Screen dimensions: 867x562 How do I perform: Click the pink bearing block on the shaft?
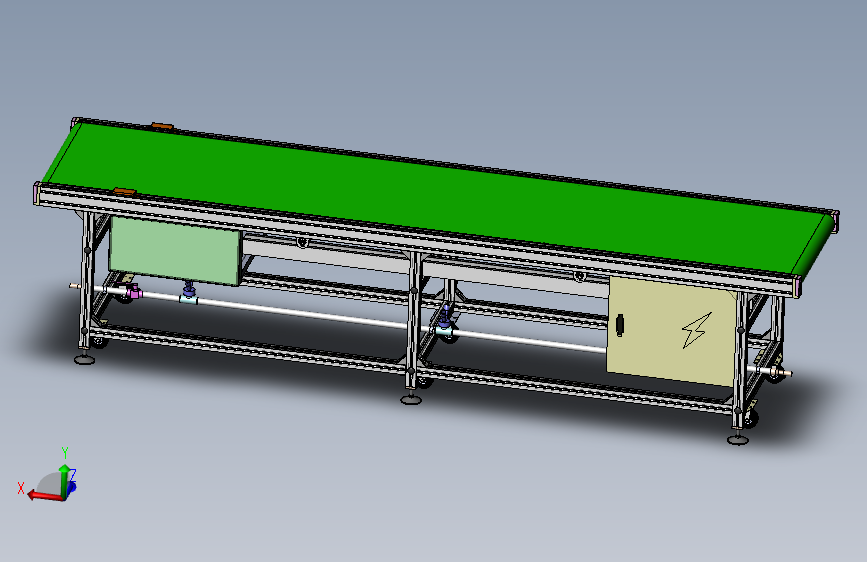click(x=133, y=291)
